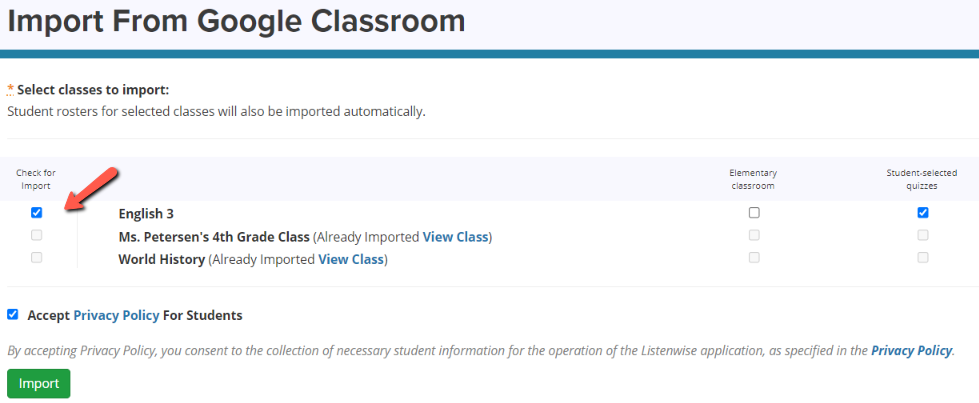Open View Class link for Ms. Petersen's class
The image size is (979, 403).
455,237
